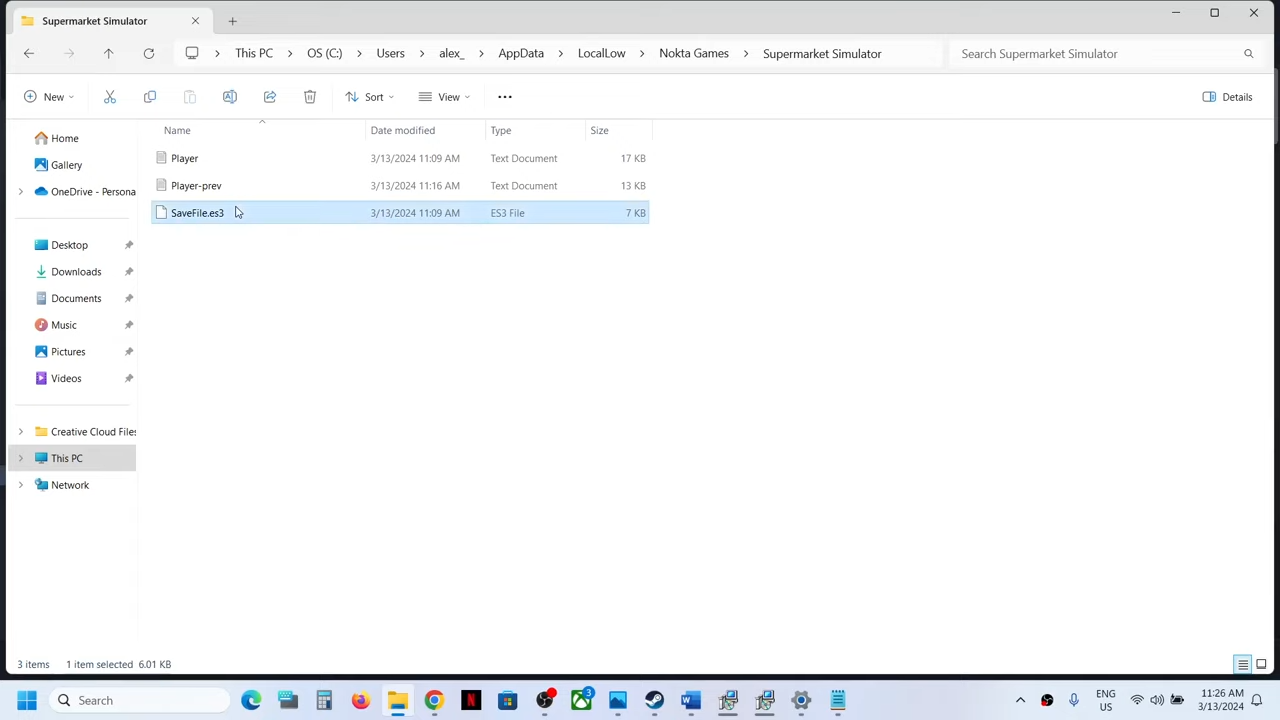Switch to details list view layout

pos(1243,665)
